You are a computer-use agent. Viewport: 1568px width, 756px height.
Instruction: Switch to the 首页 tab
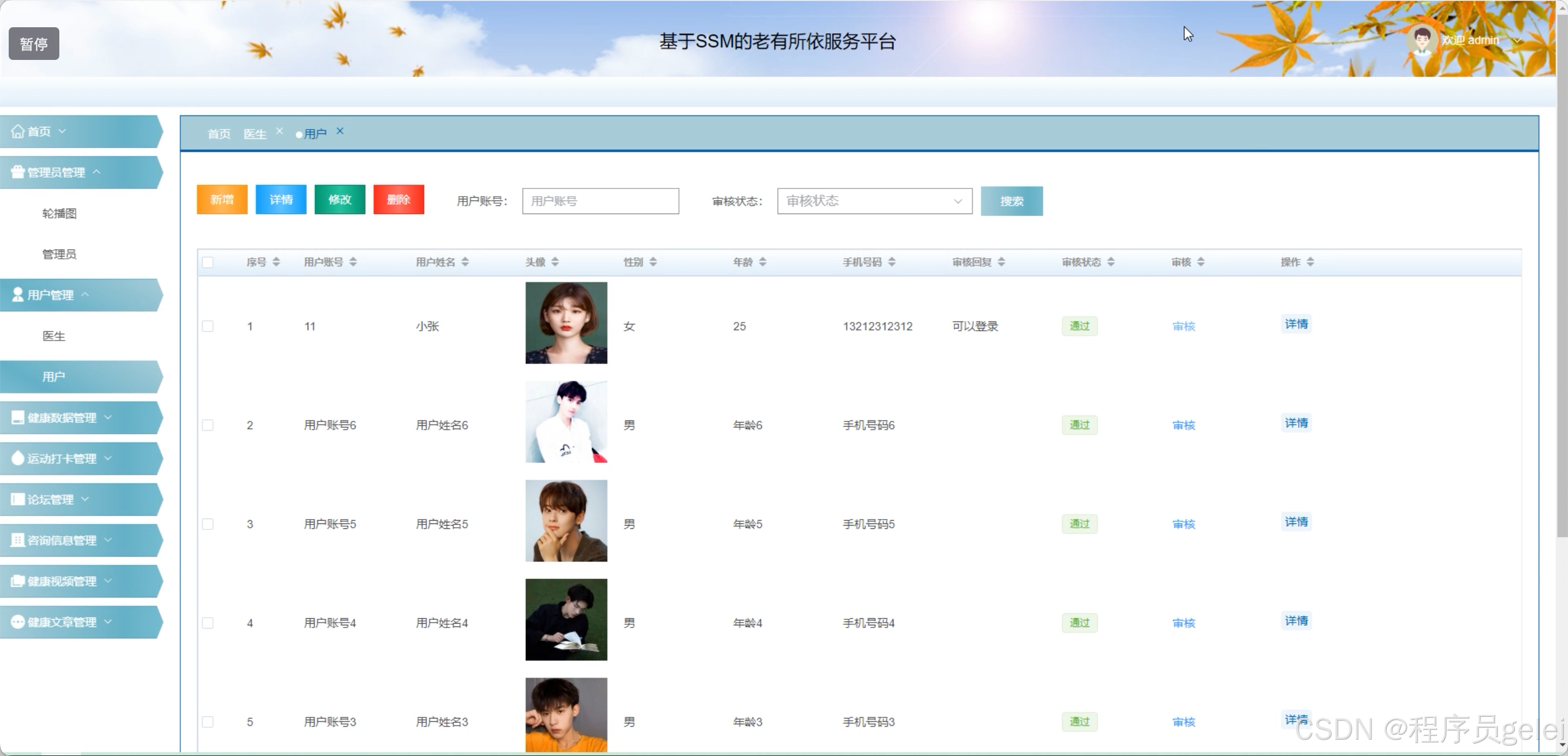pyautogui.click(x=218, y=134)
